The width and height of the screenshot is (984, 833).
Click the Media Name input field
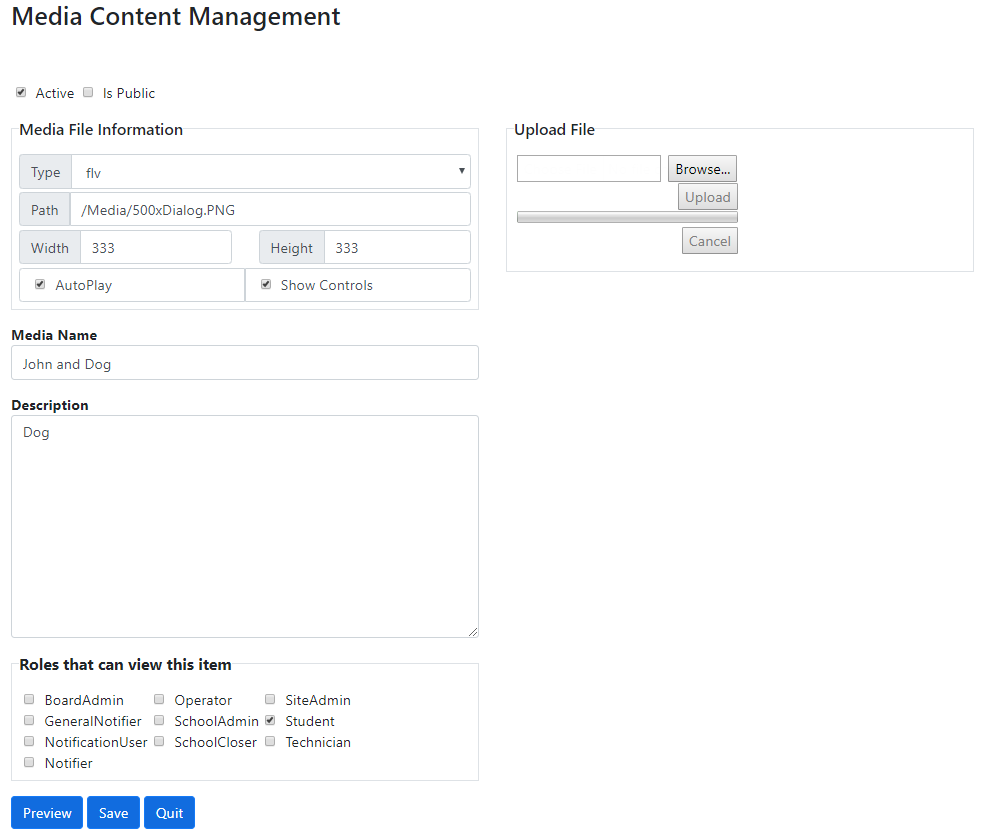tap(244, 362)
